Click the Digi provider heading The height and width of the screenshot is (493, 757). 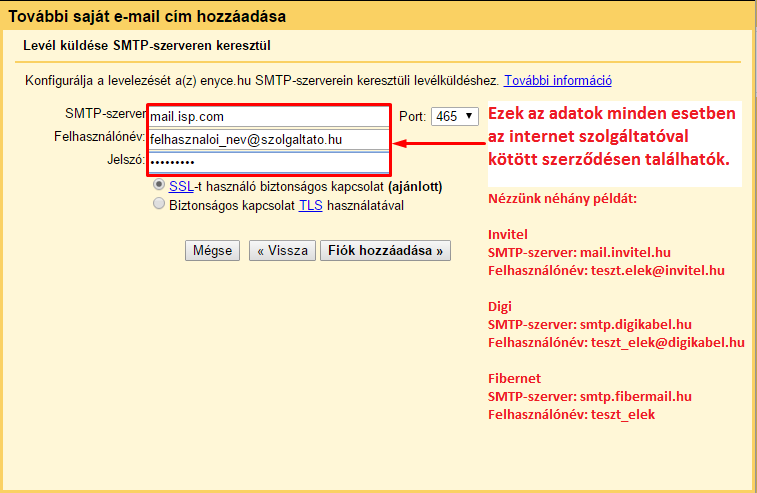click(x=500, y=307)
